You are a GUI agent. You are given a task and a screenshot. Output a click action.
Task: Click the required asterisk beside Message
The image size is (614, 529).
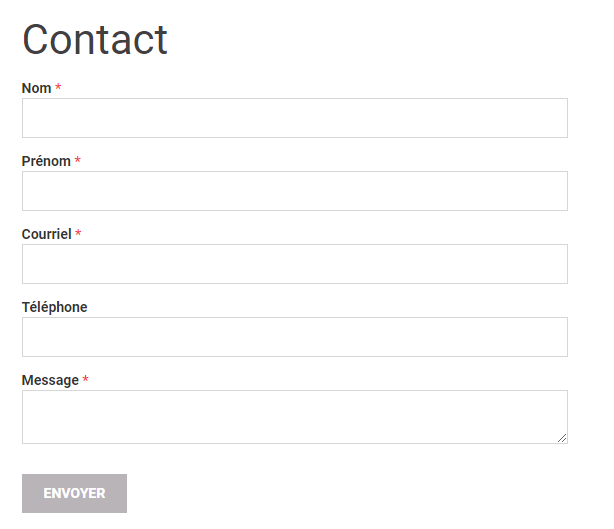point(86,380)
